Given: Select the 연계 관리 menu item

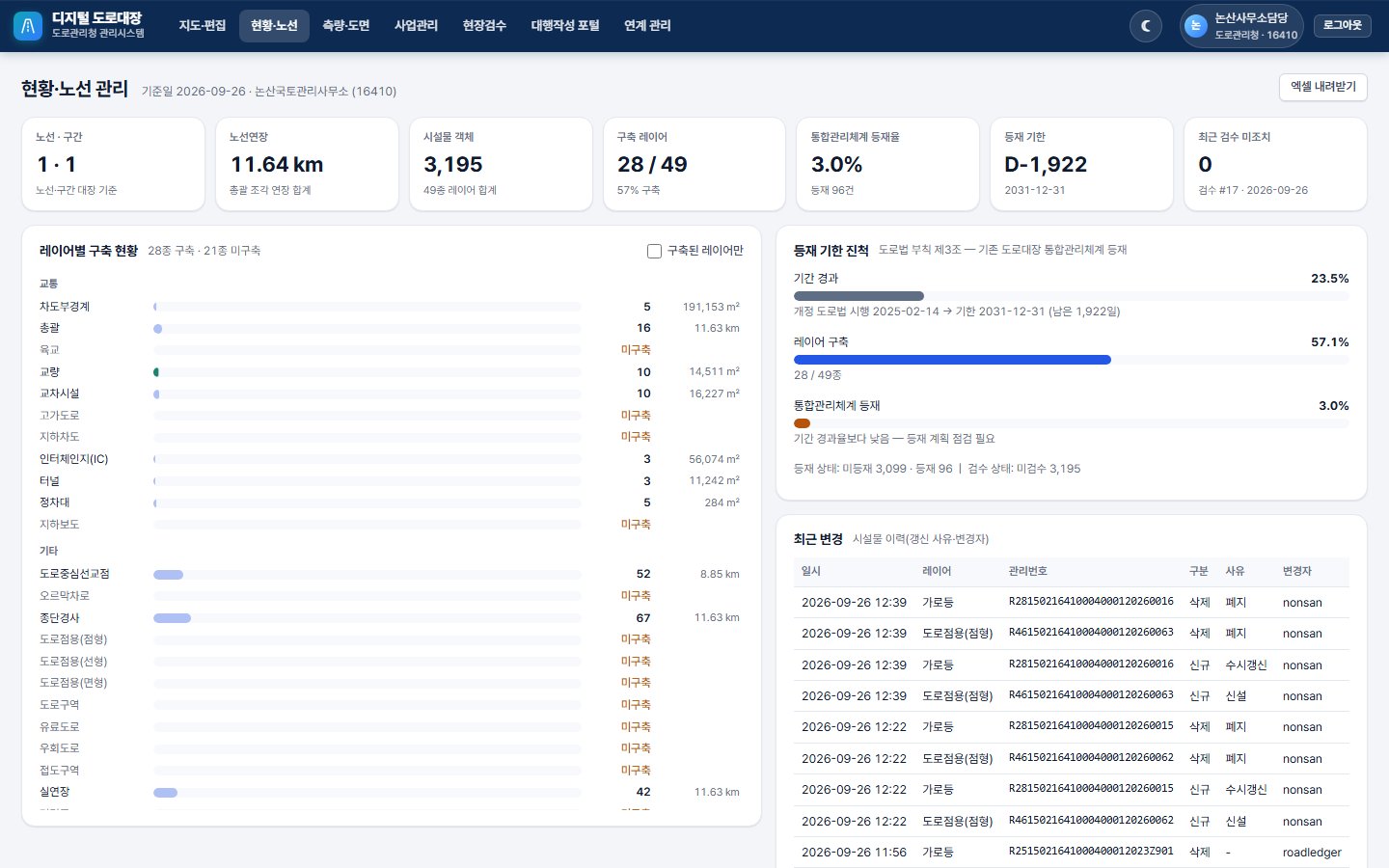Looking at the screenshot, I should tap(647, 26).
